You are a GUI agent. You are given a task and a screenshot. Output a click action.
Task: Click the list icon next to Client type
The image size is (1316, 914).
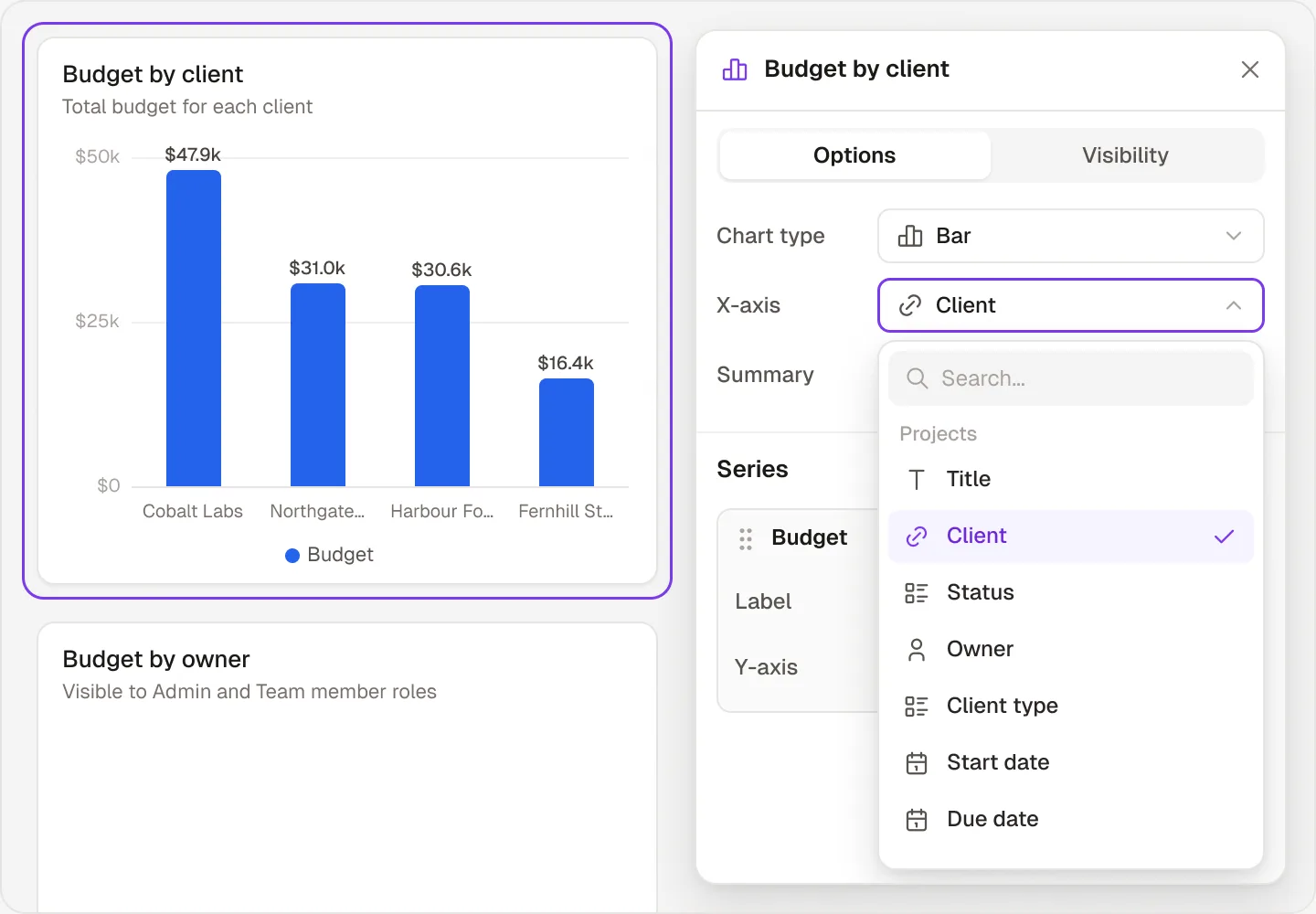[x=917, y=707]
